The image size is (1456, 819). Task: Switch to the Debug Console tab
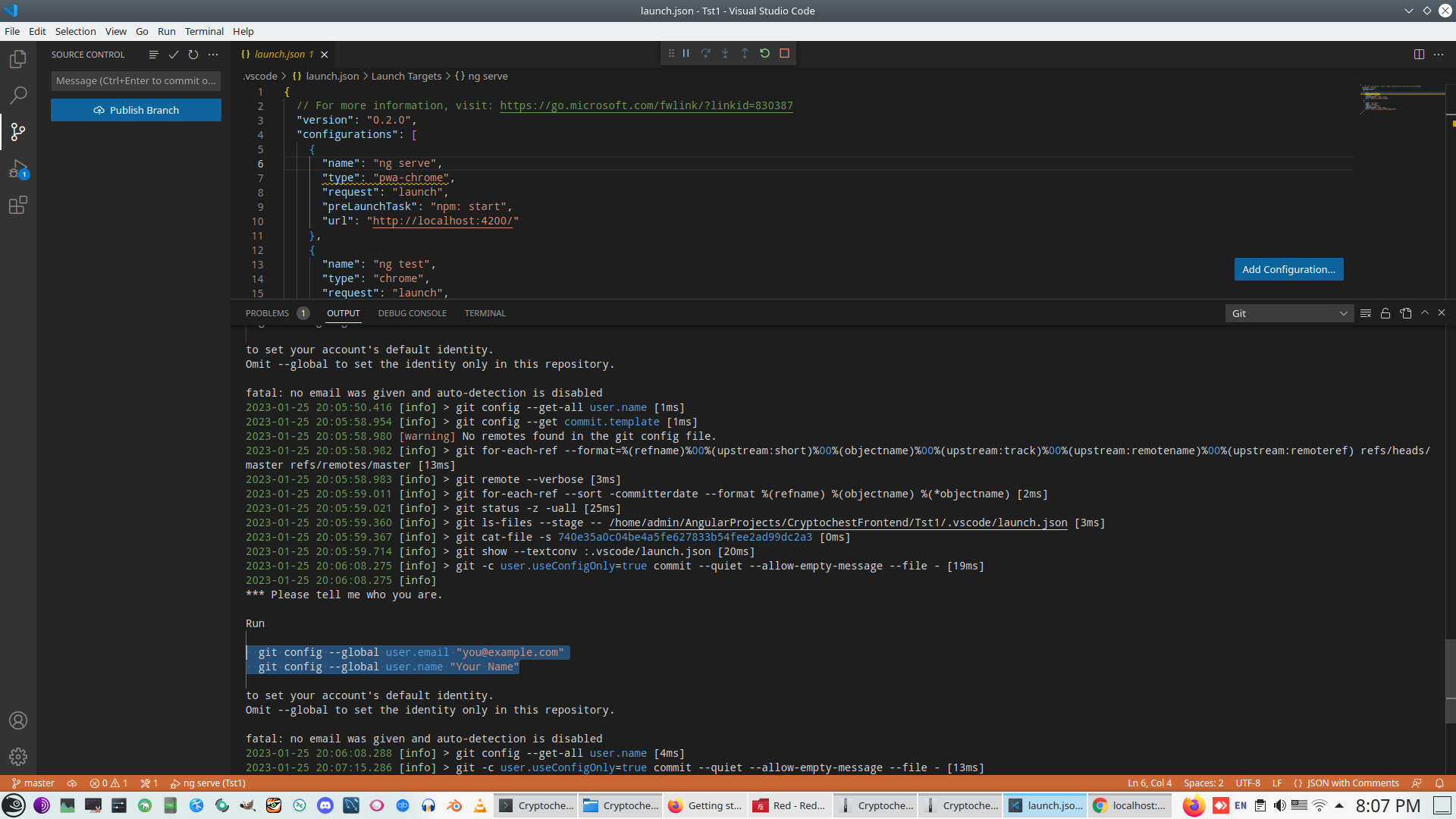point(412,313)
